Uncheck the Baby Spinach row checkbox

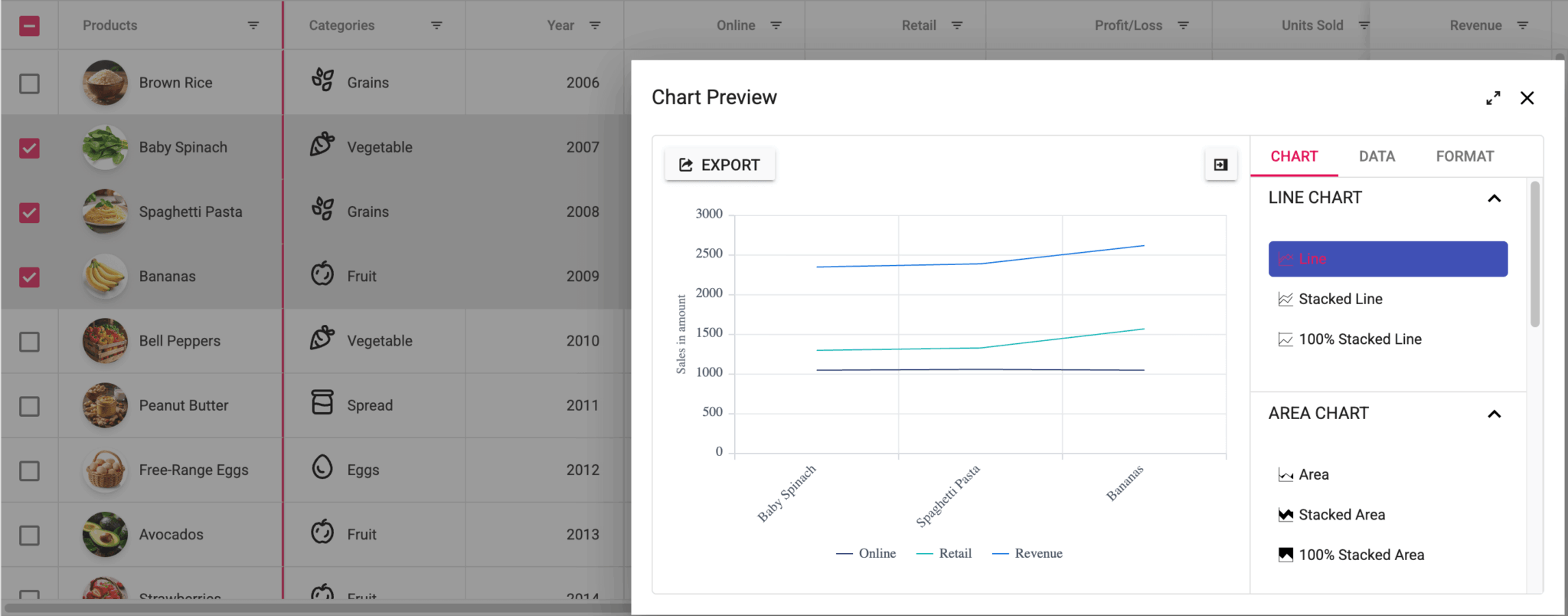pos(29,148)
